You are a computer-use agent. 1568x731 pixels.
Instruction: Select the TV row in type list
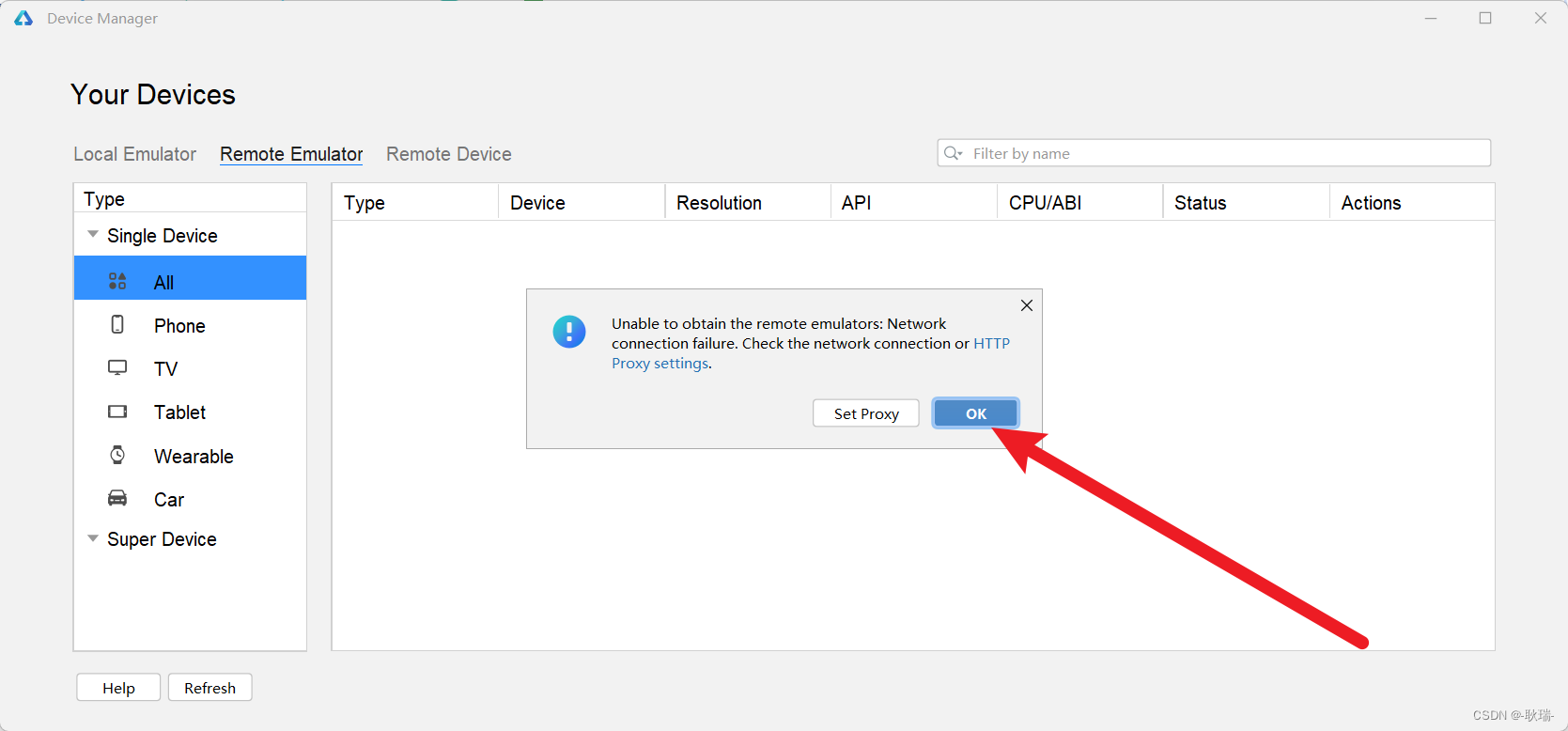pos(190,368)
